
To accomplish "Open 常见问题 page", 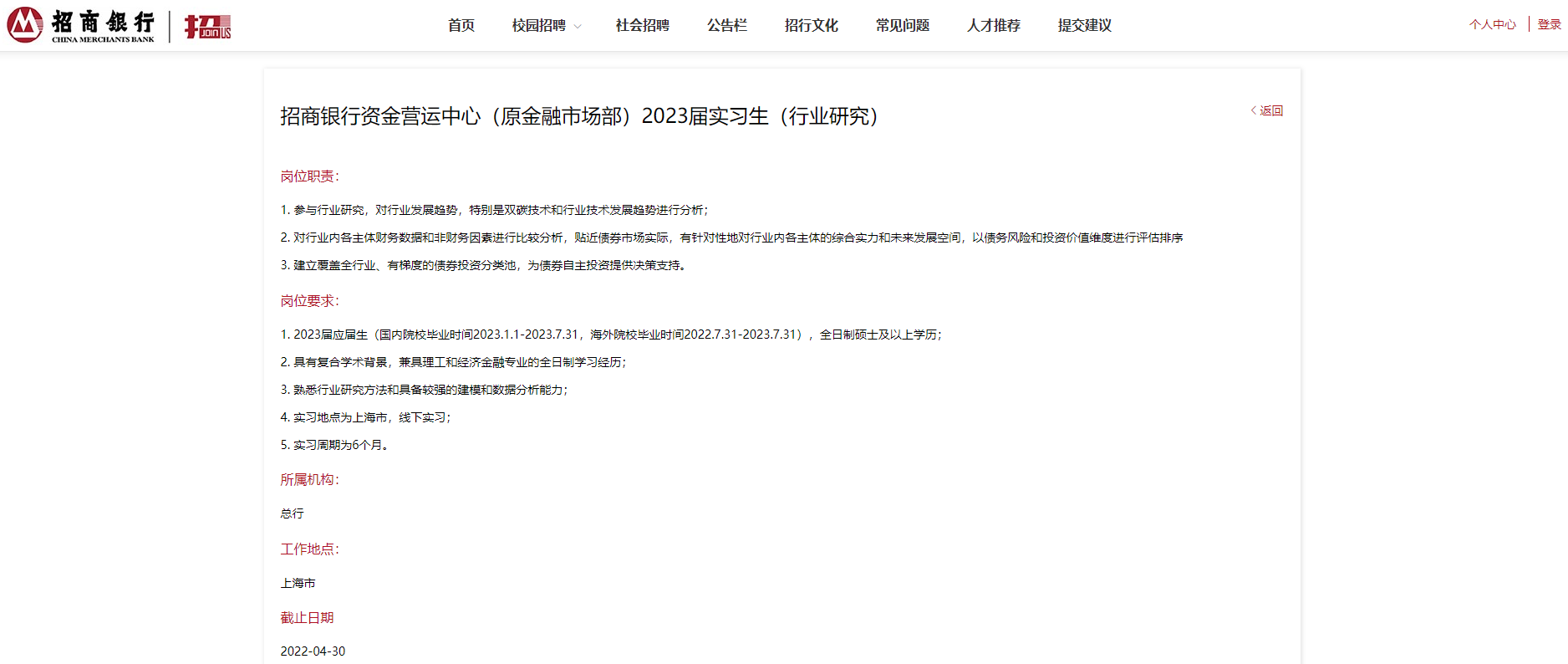I will 903,25.
